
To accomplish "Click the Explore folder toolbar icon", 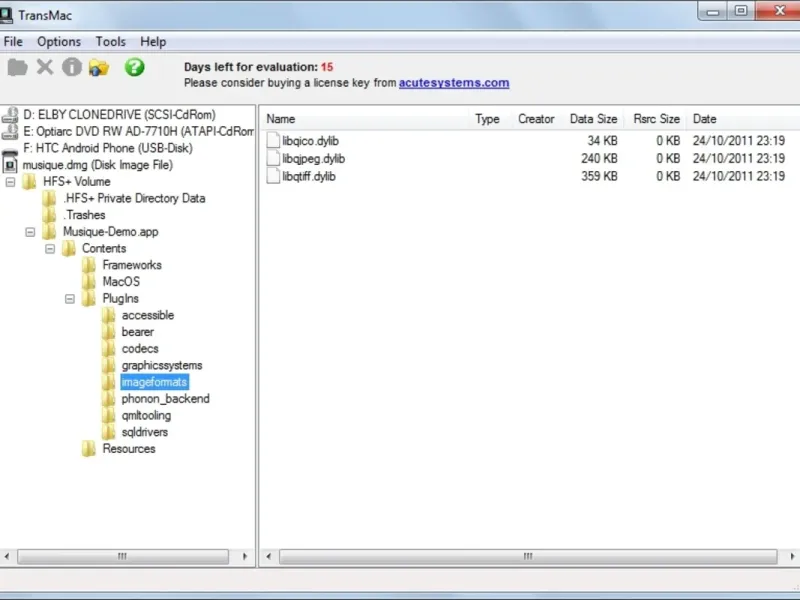I will [99, 67].
